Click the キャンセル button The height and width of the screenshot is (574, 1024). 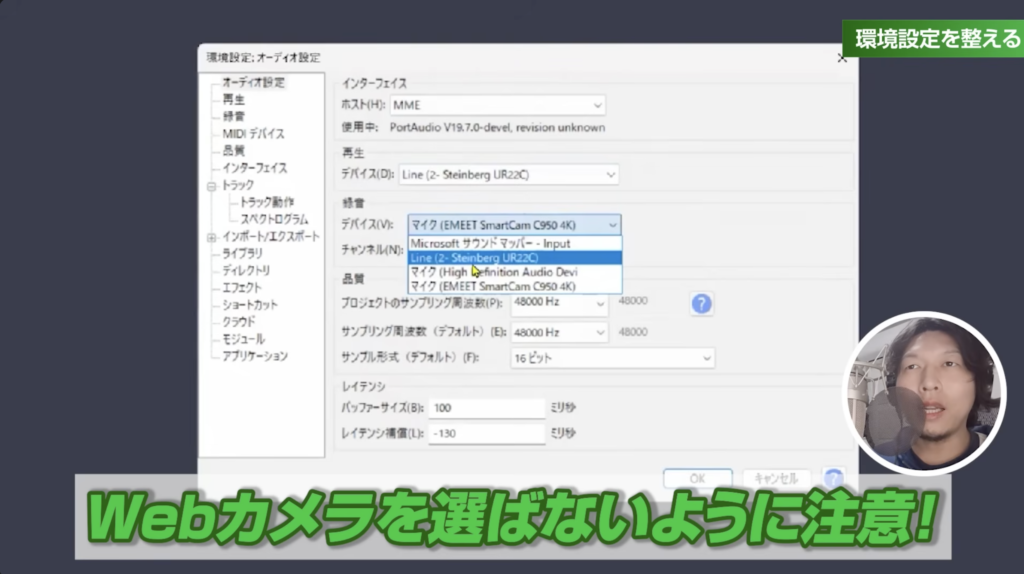pyautogui.click(x=776, y=478)
